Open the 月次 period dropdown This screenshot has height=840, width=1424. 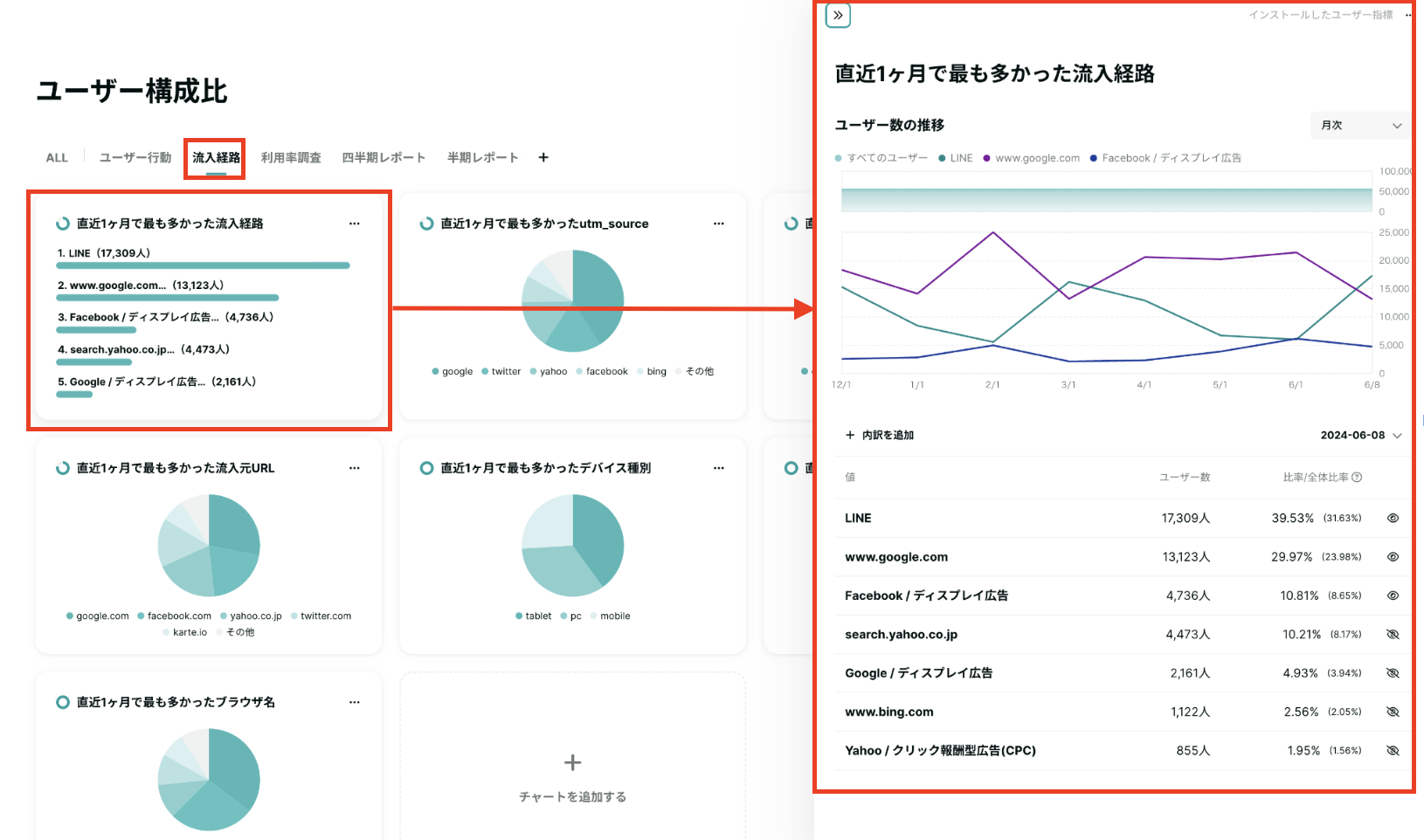(x=1360, y=126)
